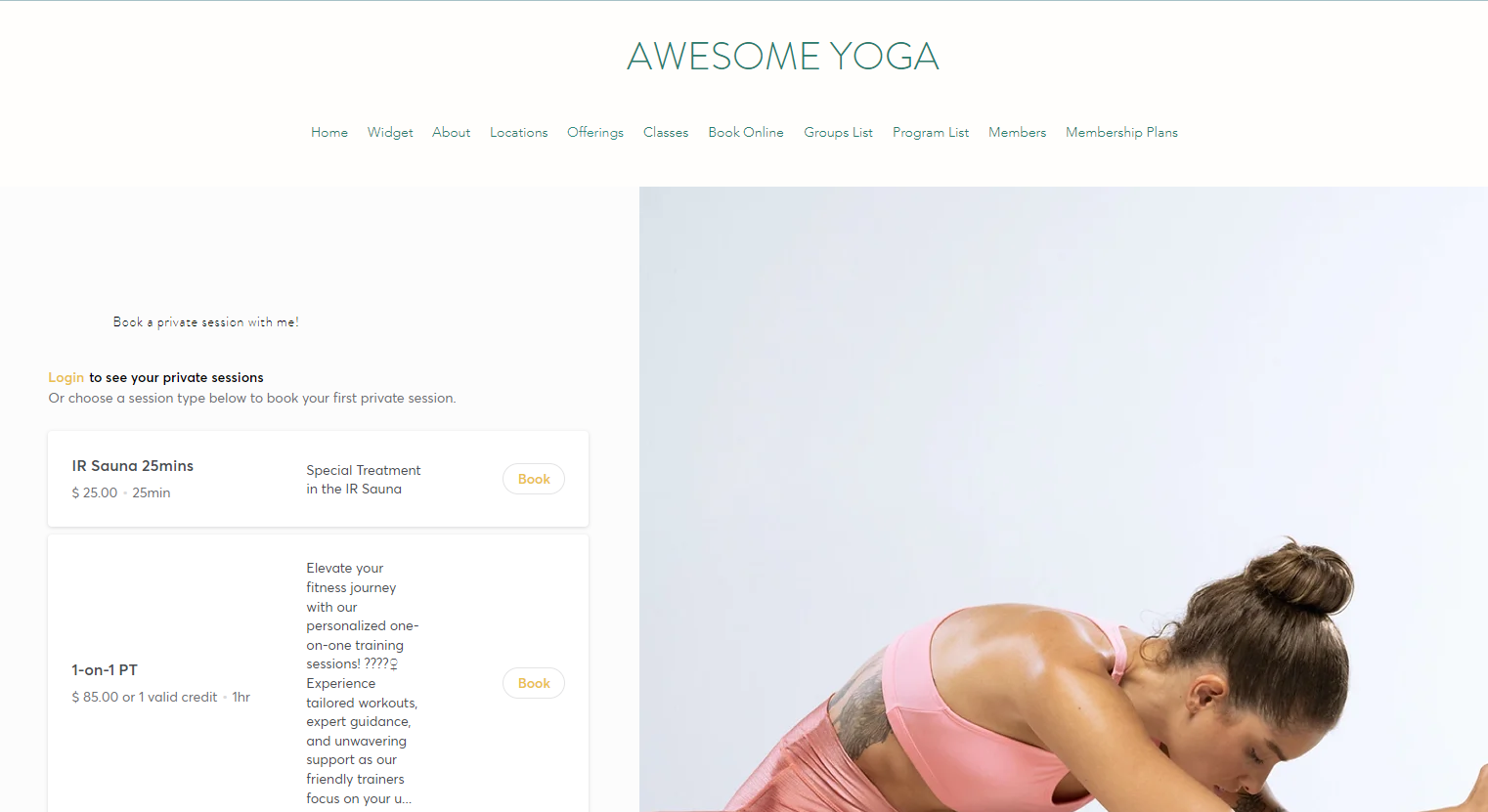Open Program List page
This screenshot has height=812, width=1488.
tap(931, 132)
